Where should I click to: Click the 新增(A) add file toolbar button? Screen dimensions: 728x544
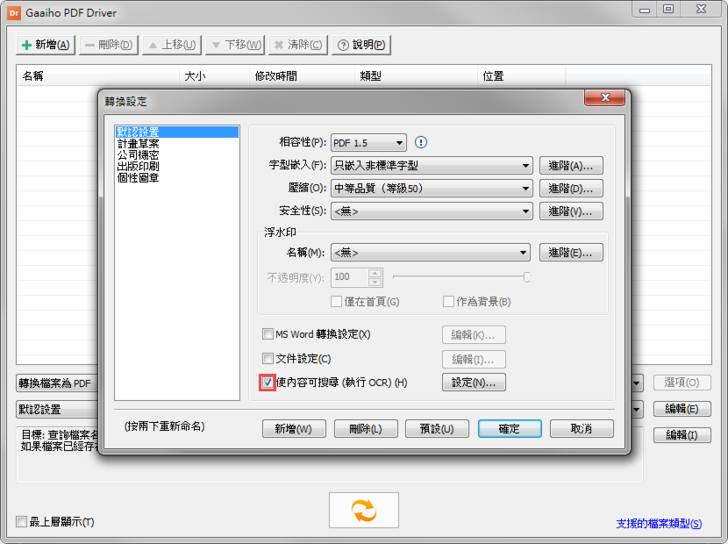pos(46,45)
